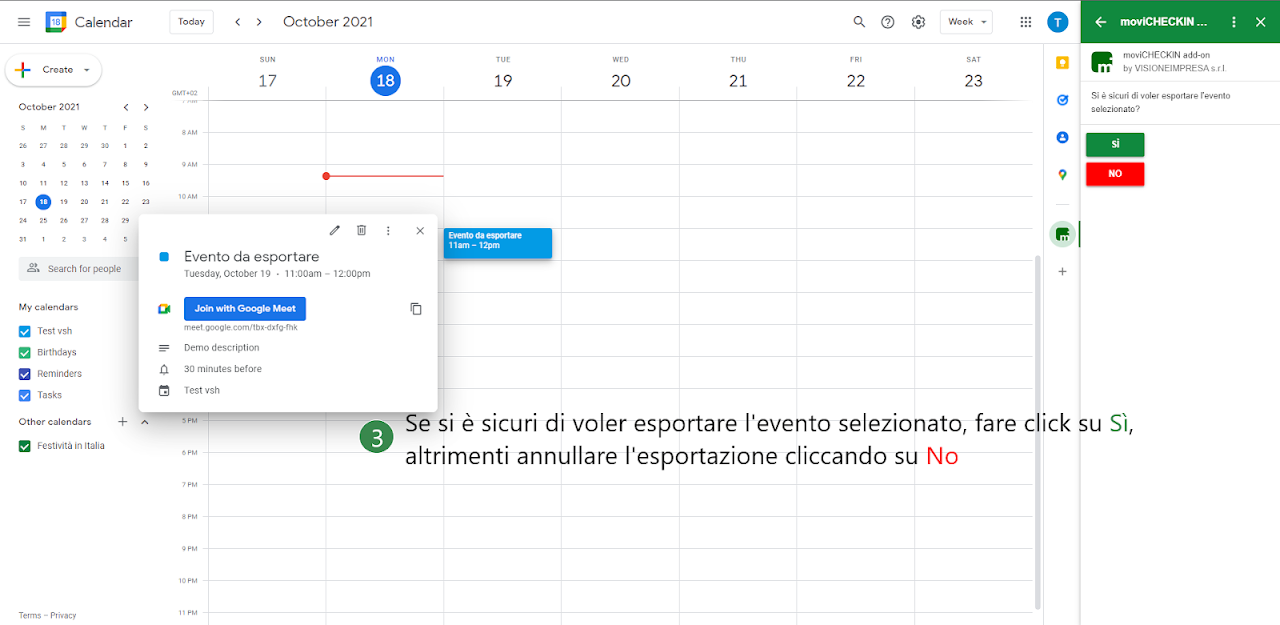Select Wednesday 20 day header
This screenshot has width=1280, height=625.
pos(621,81)
